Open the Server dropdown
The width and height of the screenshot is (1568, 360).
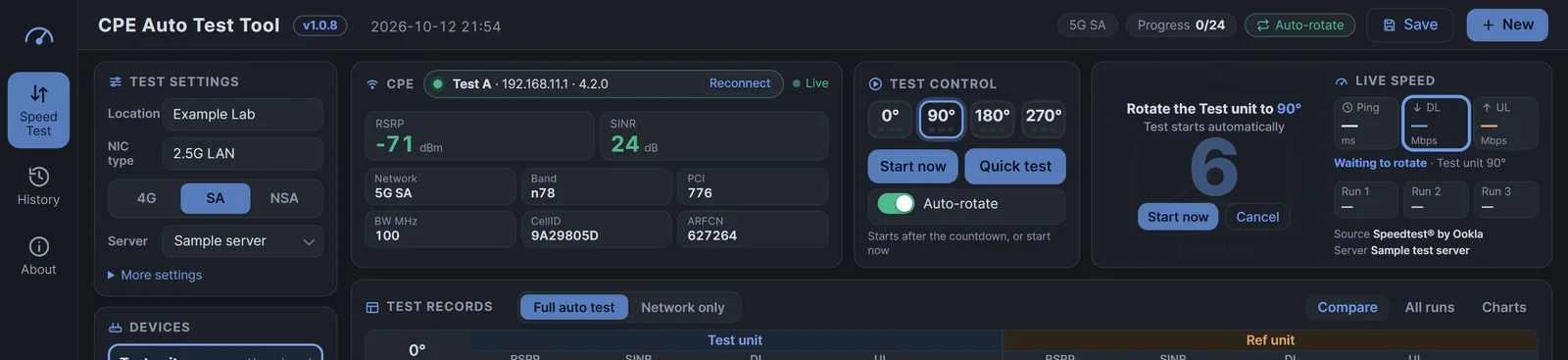point(243,241)
